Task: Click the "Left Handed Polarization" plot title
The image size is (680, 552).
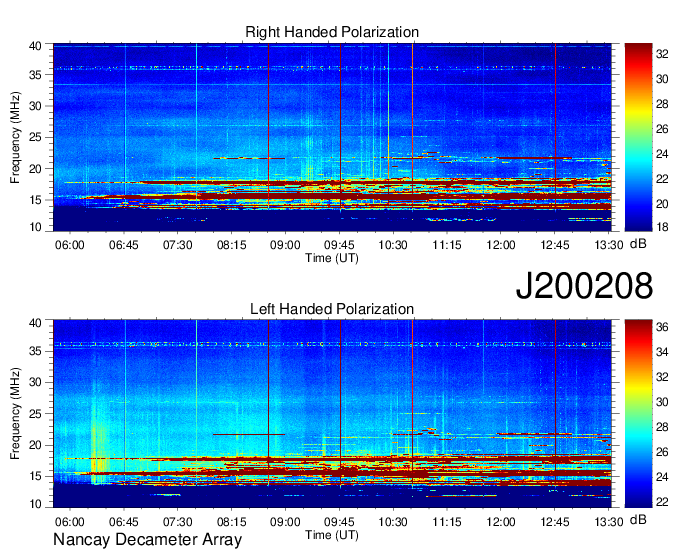Action: pos(332,309)
